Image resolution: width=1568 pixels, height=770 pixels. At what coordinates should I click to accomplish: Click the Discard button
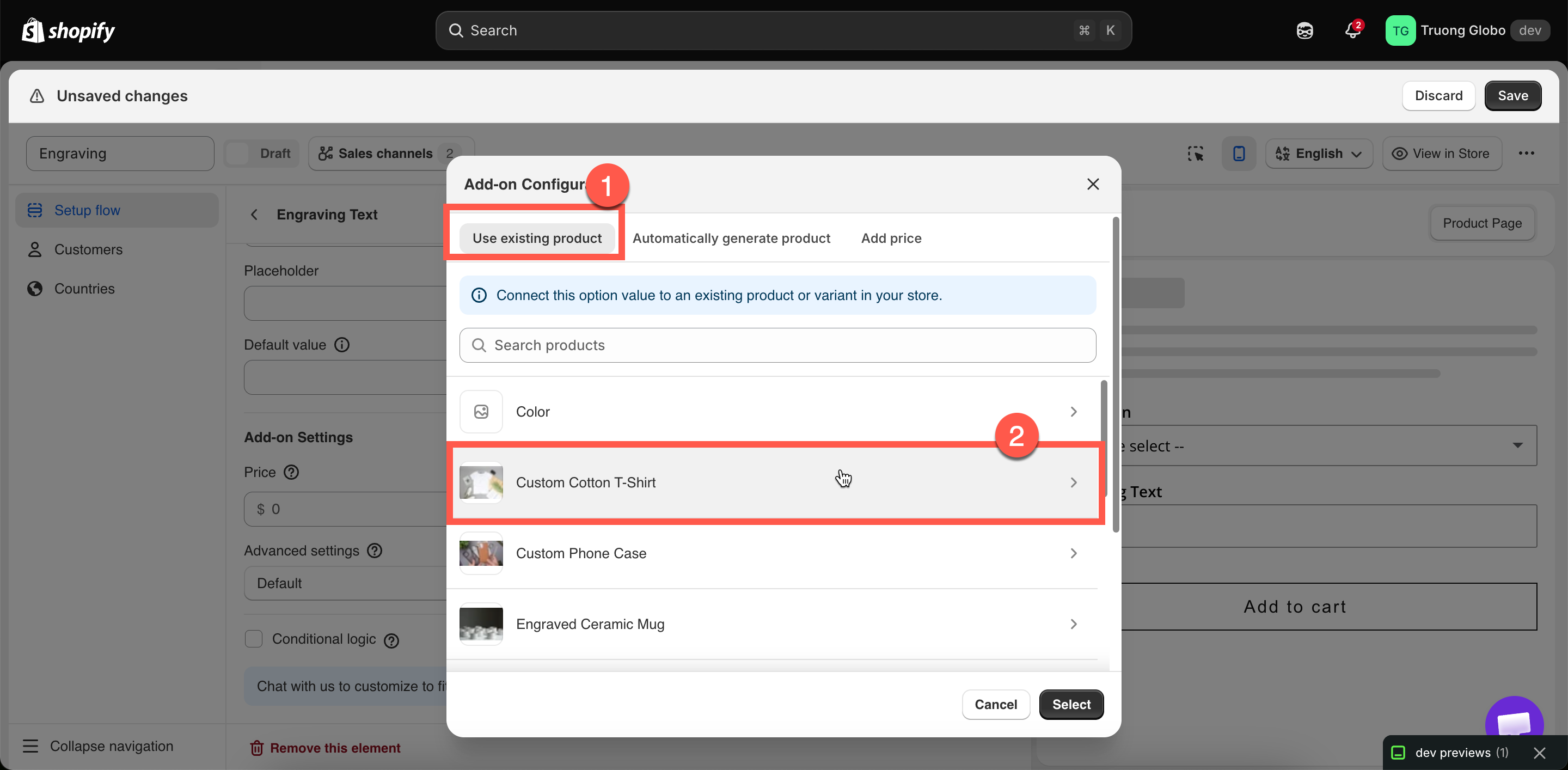[x=1438, y=95]
